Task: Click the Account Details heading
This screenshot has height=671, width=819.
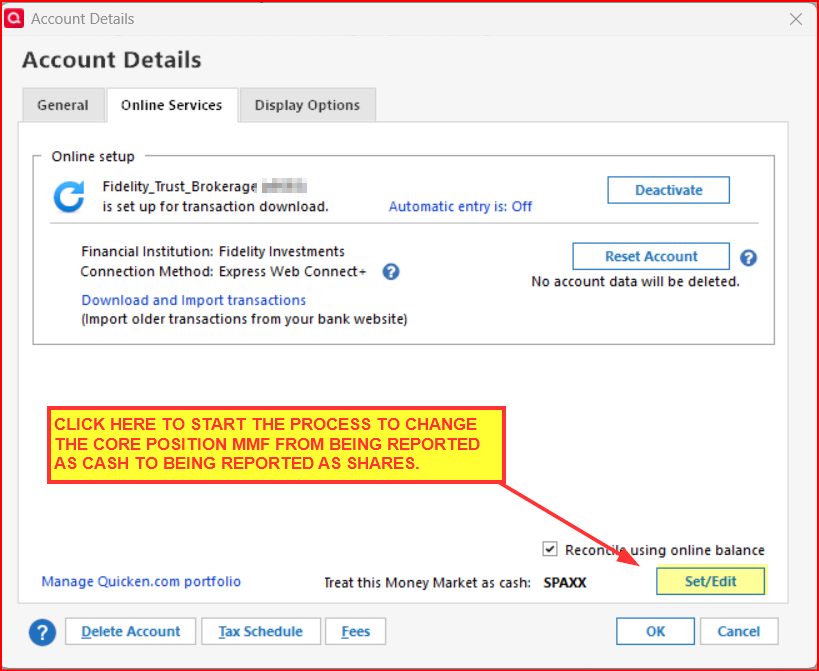Action: [x=112, y=60]
